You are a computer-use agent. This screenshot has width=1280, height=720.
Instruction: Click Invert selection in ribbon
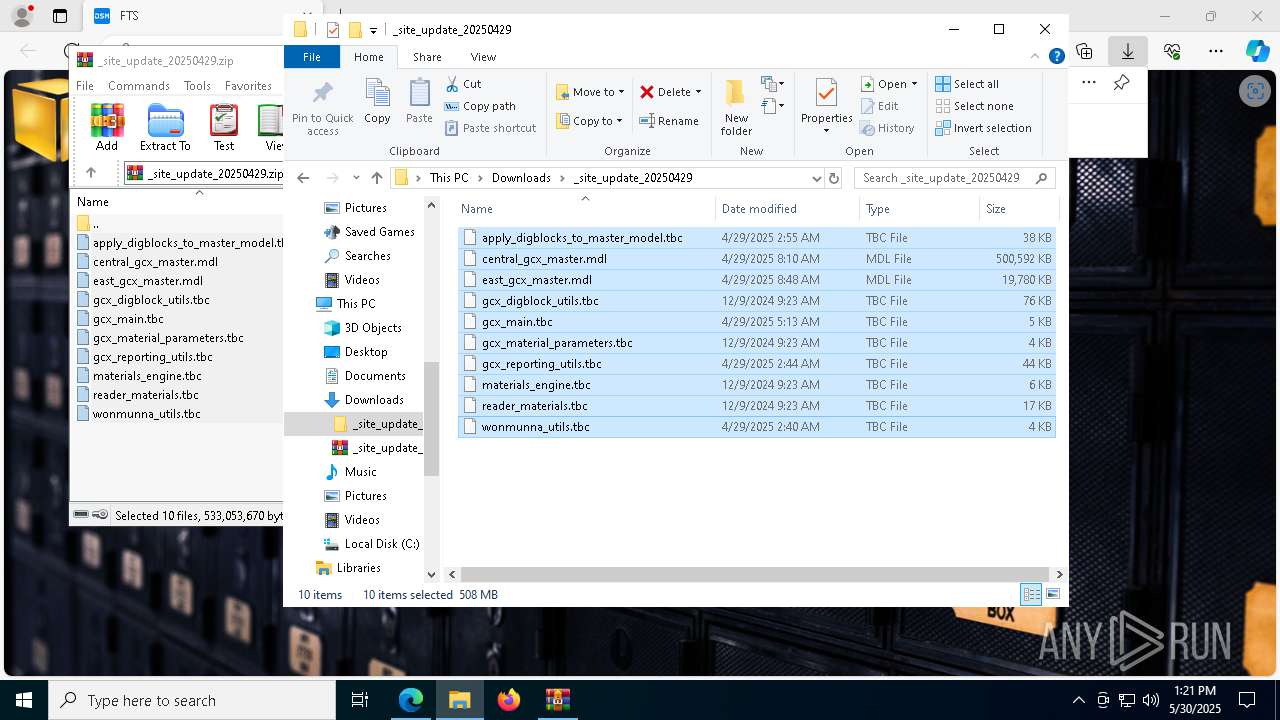(983, 128)
